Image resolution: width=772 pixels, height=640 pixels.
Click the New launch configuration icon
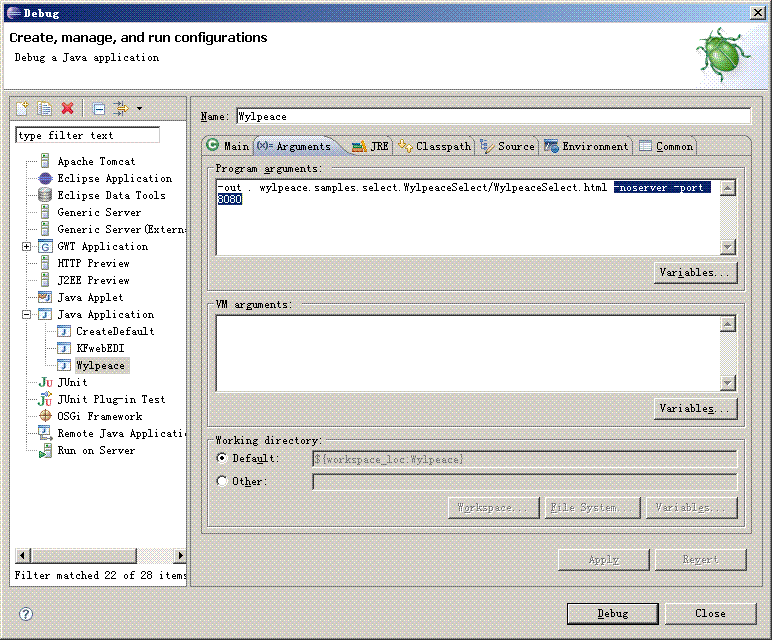click(x=22, y=108)
